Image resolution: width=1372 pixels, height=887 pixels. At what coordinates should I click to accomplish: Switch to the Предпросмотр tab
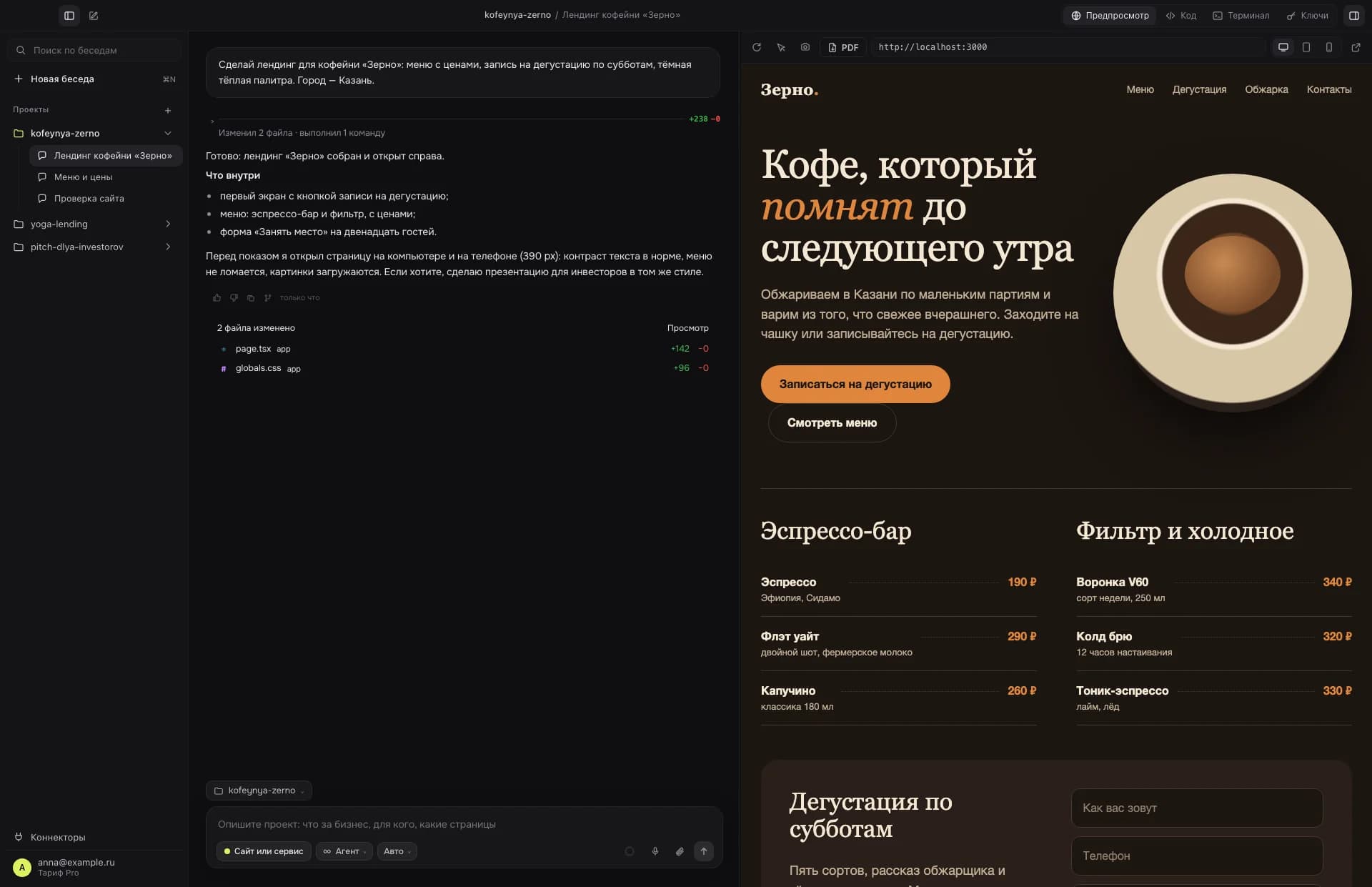(1110, 15)
